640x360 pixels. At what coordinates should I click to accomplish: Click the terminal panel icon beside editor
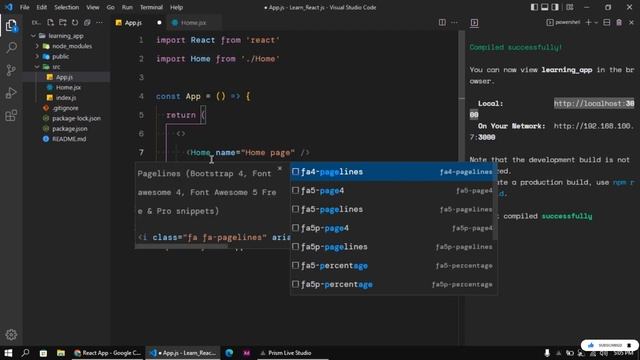click(x=474, y=22)
